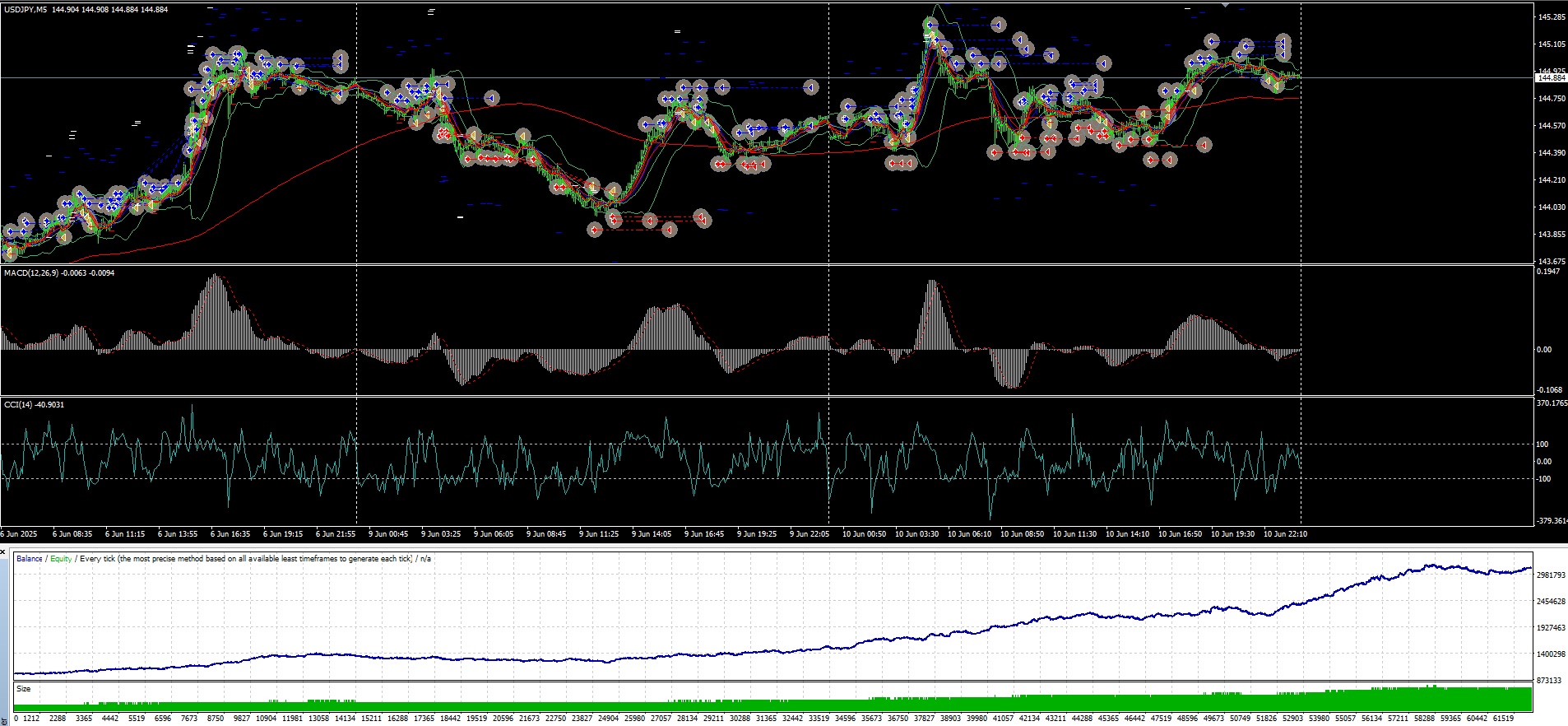The image size is (1568, 726).
Task: Click the 144.570 price axis label
Action: 1551,126
